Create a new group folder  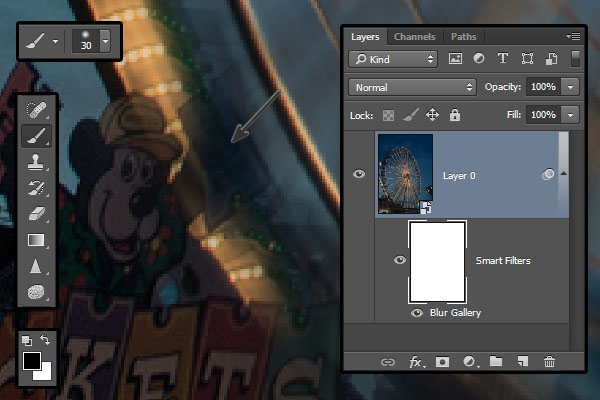pos(496,361)
